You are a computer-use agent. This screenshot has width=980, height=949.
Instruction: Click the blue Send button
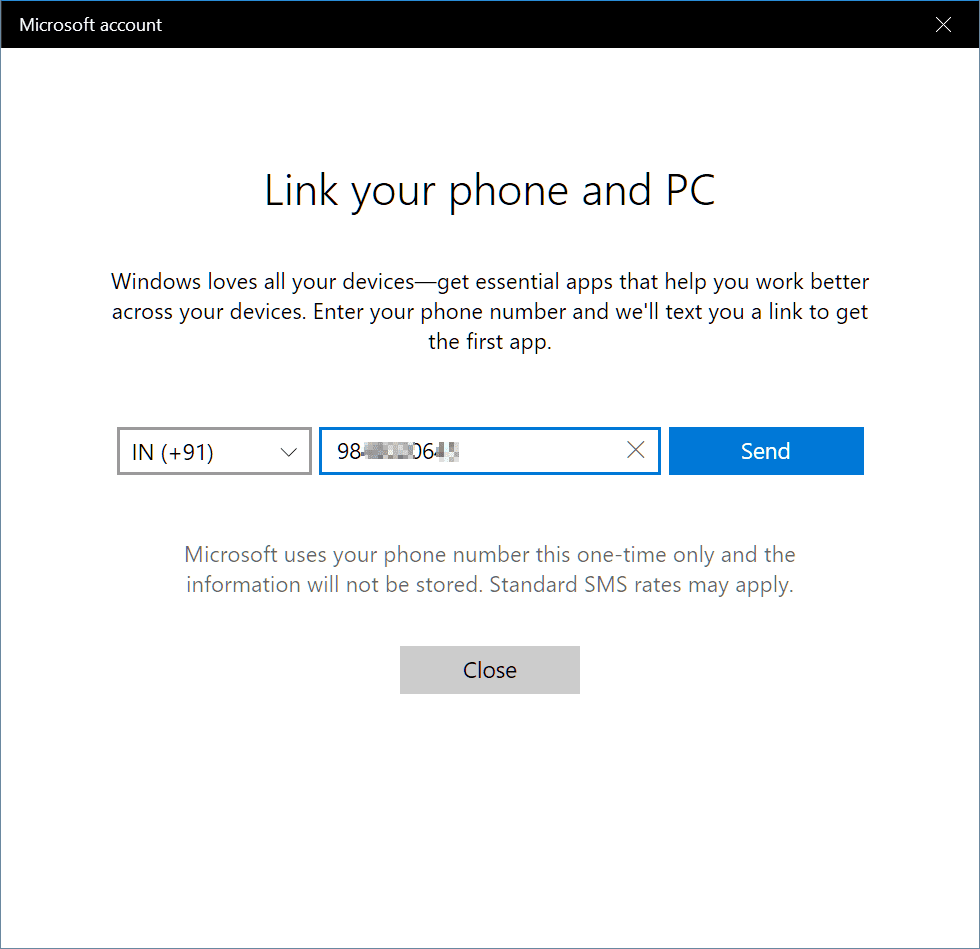coord(766,451)
